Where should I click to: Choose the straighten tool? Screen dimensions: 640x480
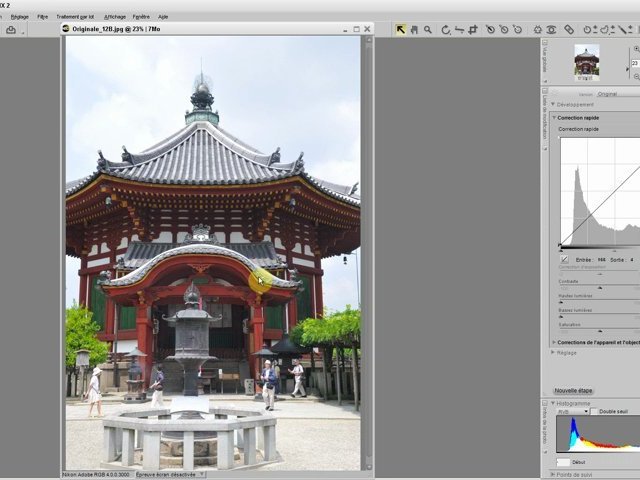coord(459,30)
